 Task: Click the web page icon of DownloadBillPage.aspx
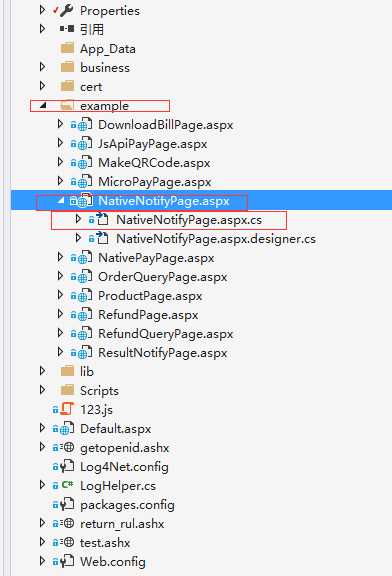point(85,125)
